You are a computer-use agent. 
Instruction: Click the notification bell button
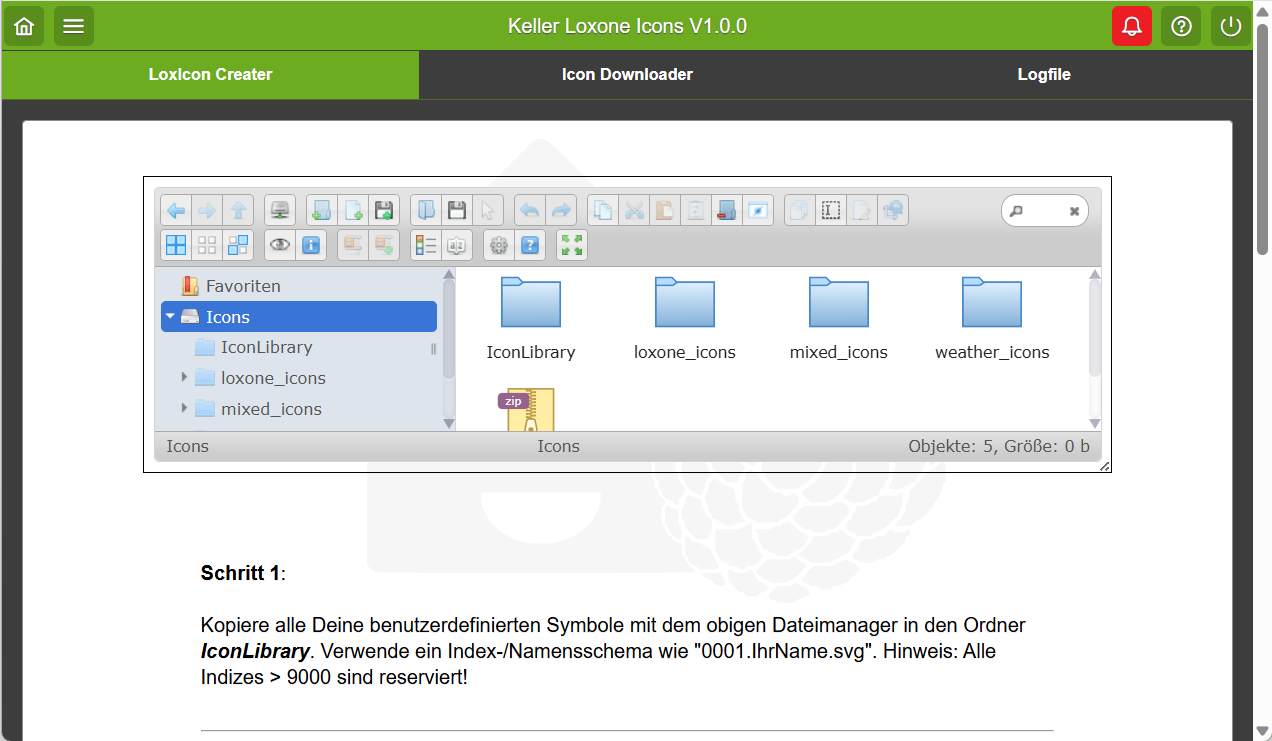click(1131, 25)
